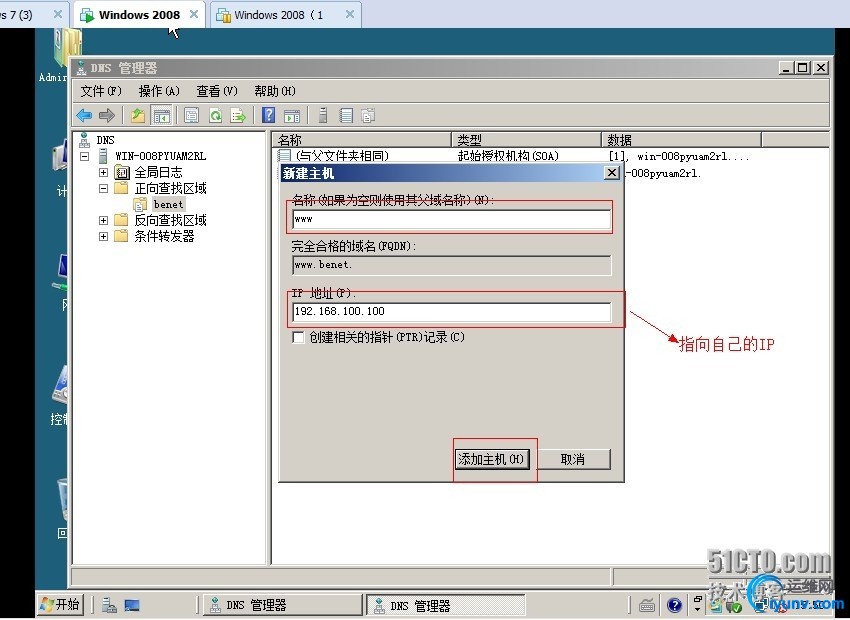The width and height of the screenshot is (850, 620).
Task: Click the FQDN field www.benet.
Action: (x=451, y=265)
